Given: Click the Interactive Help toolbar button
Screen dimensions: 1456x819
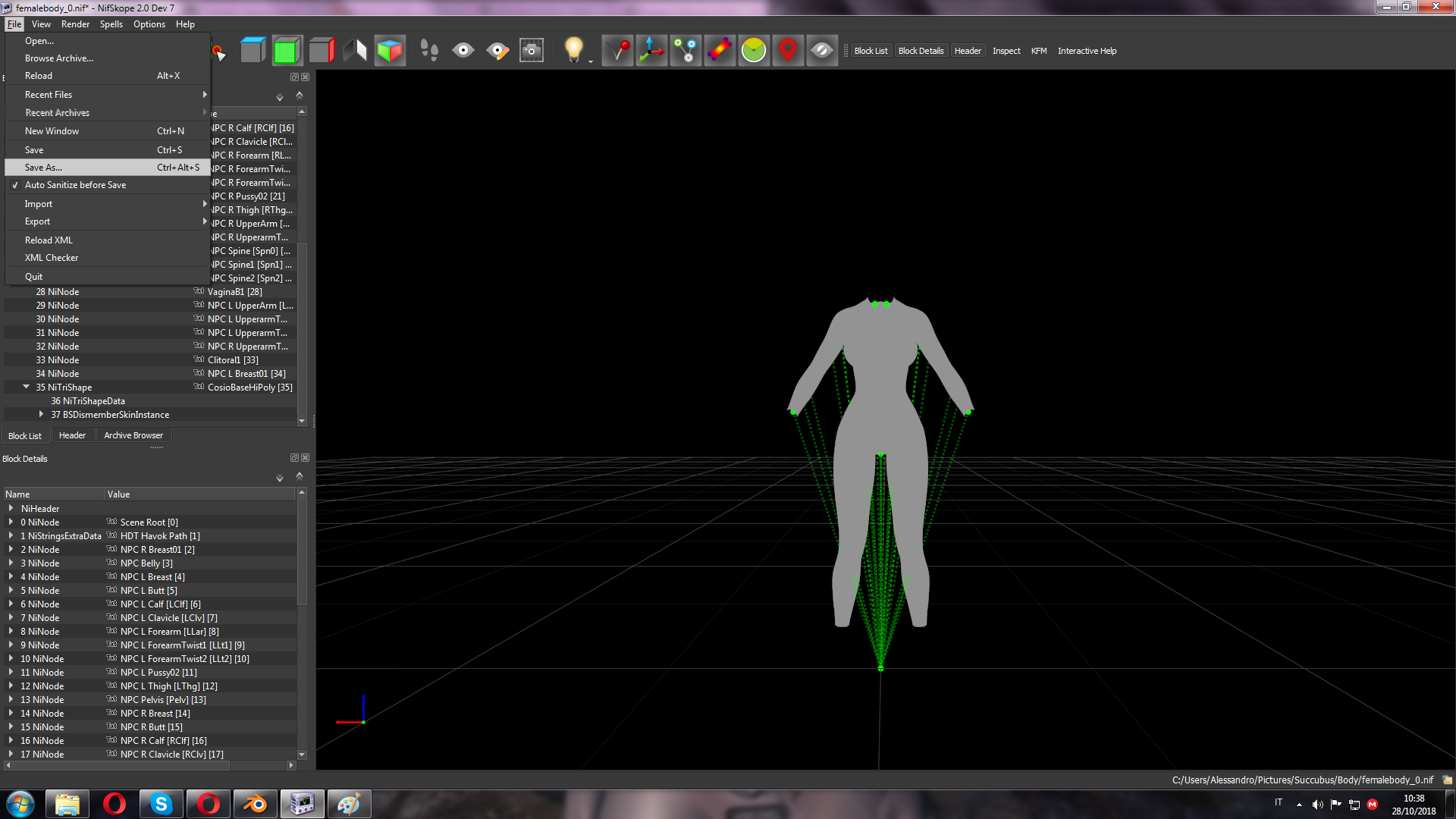Looking at the screenshot, I should pyautogui.click(x=1087, y=51).
